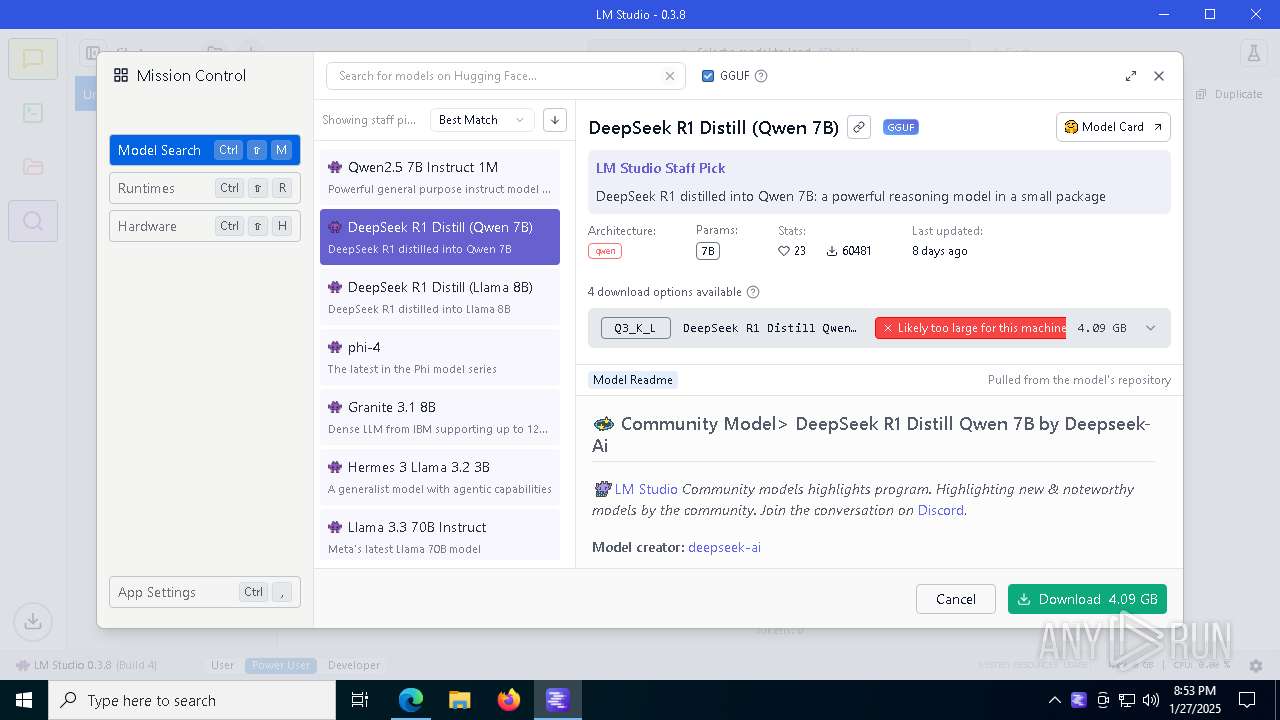Select DeepSeek R1 Distill (Qwen 7B) item
Viewport: 1280px width, 720px height.
coord(440,237)
